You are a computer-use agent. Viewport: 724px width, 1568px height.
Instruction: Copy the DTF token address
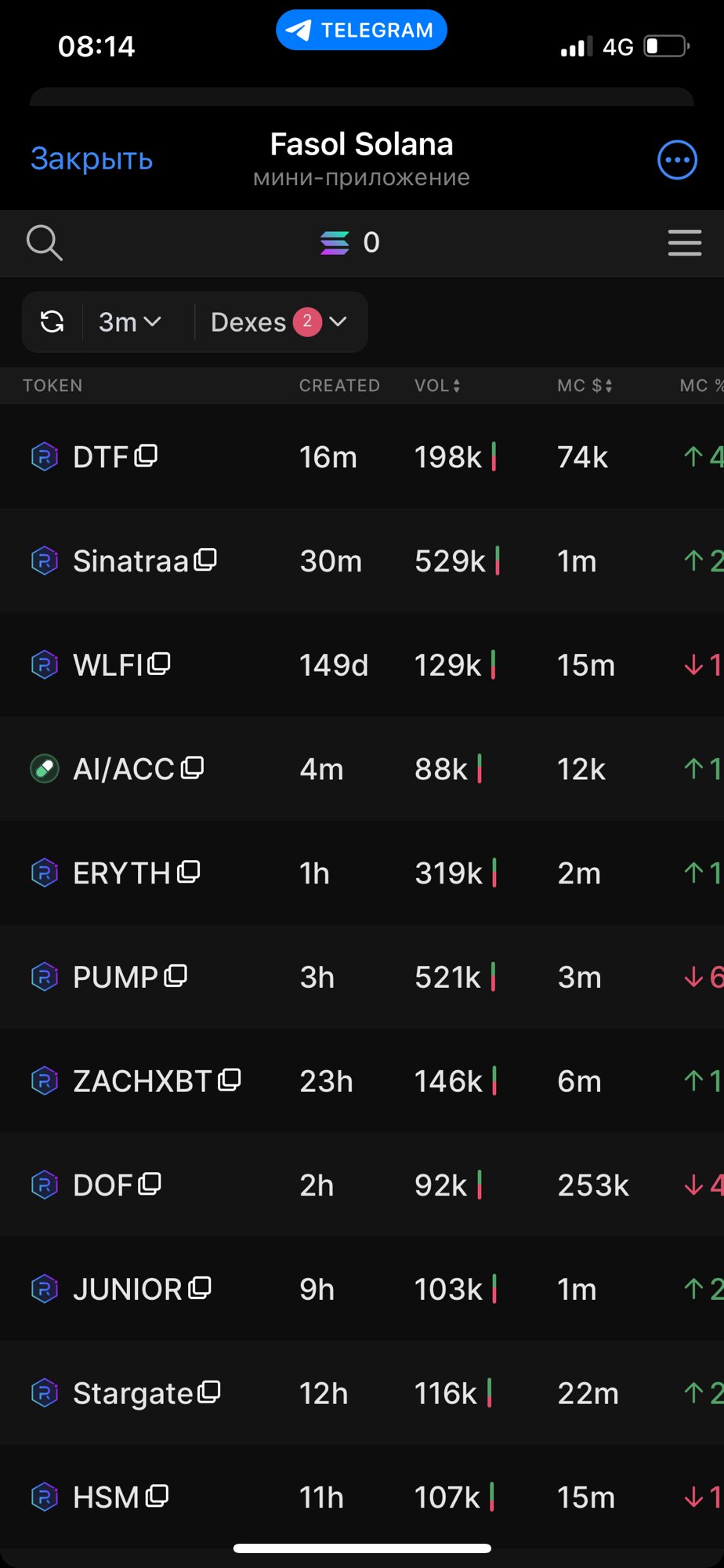point(146,456)
